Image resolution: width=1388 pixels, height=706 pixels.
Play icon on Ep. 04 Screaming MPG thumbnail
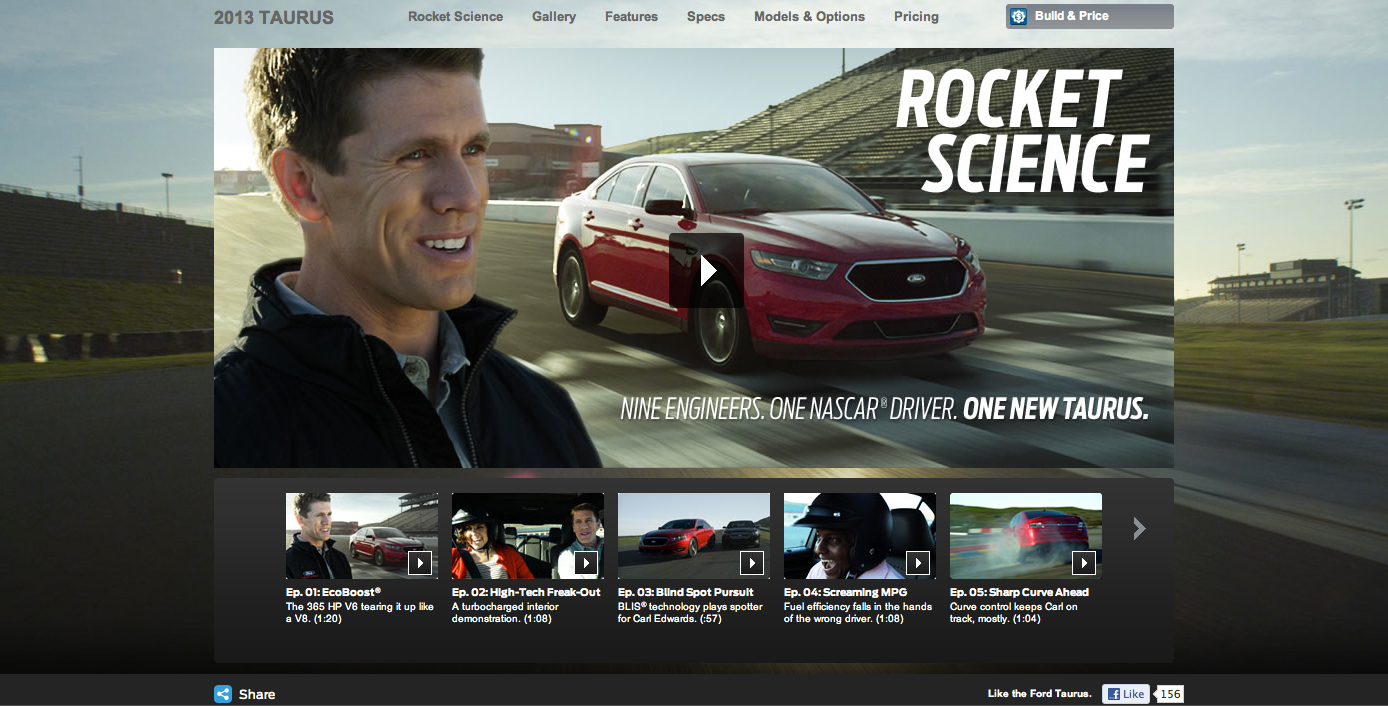(918, 563)
